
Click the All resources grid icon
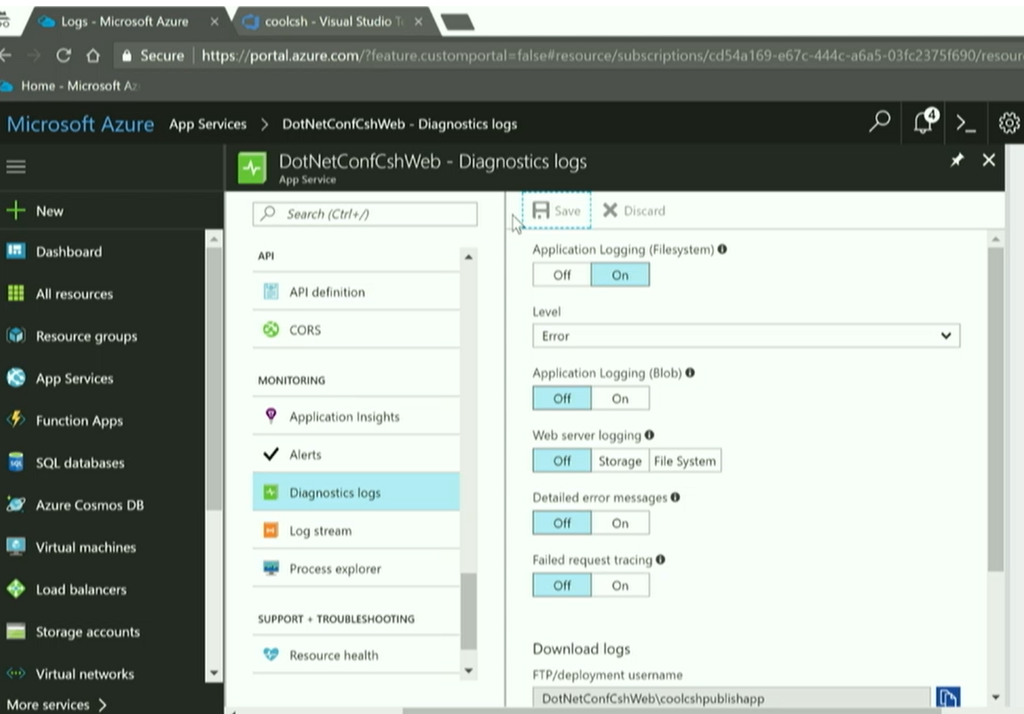pyautogui.click(x=16, y=293)
